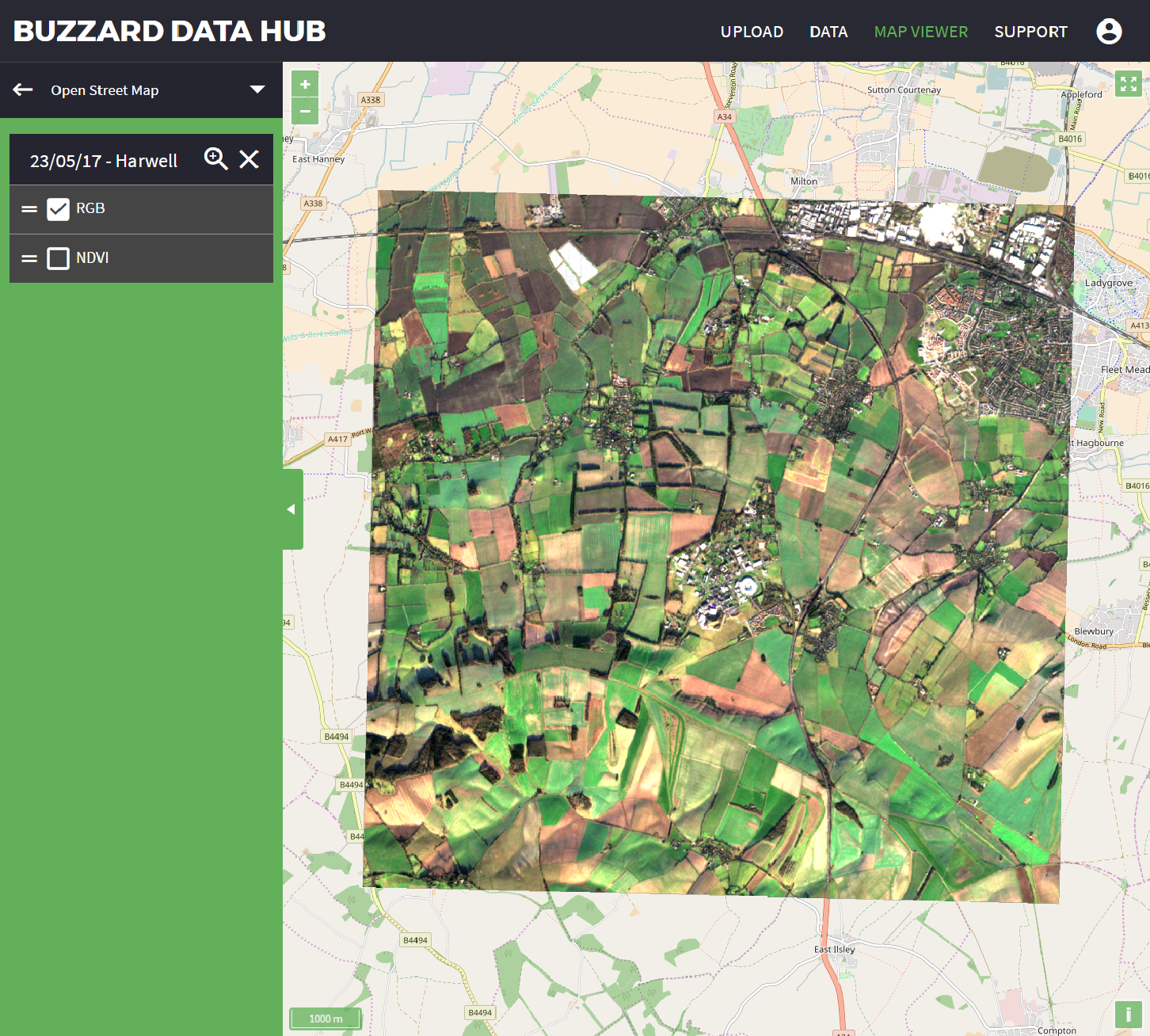Grab the NDVI layer reorder handle
1150x1036 pixels.
point(29,258)
